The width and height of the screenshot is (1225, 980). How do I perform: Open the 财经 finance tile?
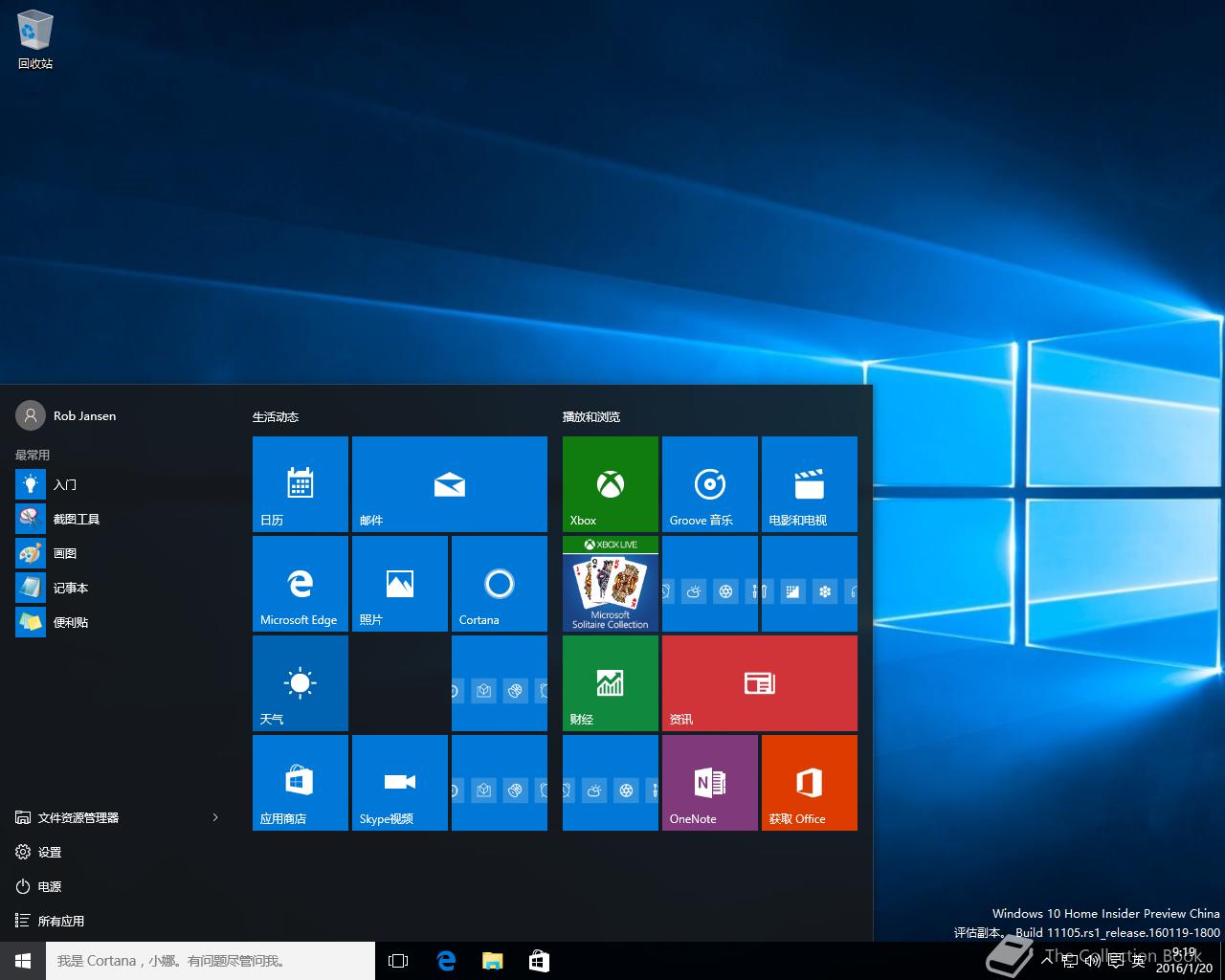point(611,683)
